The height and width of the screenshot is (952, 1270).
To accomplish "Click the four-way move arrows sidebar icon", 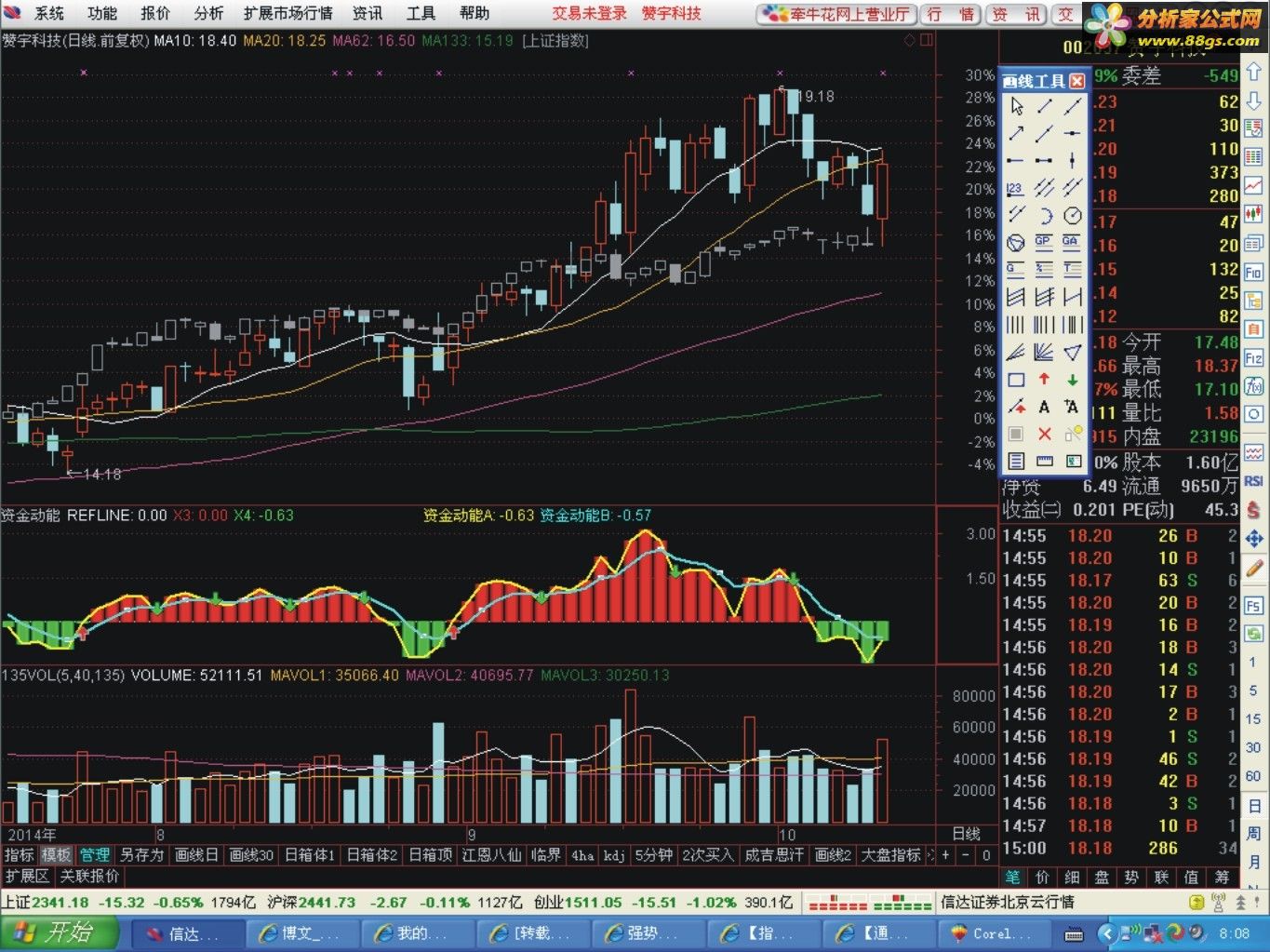I will (1253, 539).
